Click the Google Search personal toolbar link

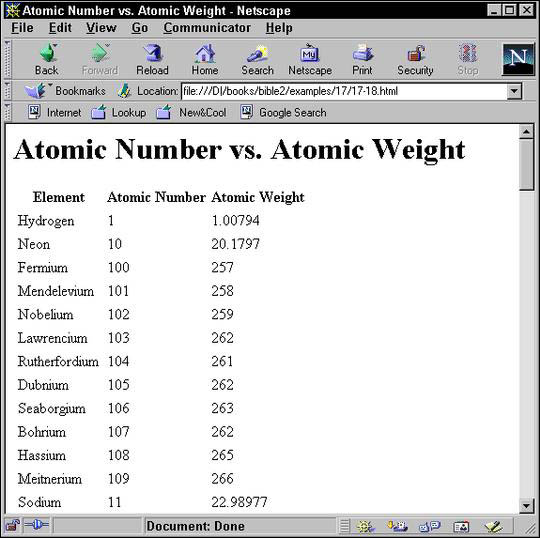point(283,112)
